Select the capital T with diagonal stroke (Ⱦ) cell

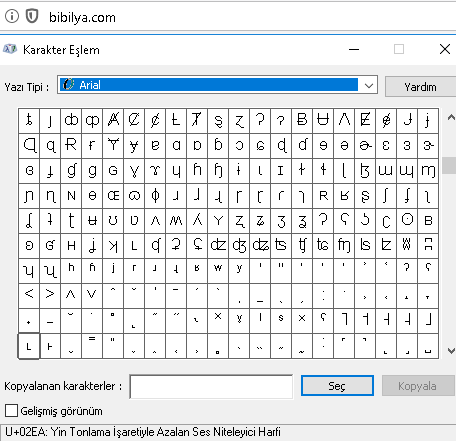click(x=197, y=120)
